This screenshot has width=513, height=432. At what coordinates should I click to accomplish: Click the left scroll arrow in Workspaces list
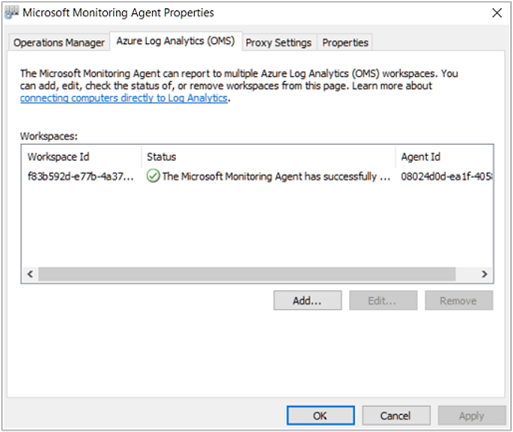(30, 274)
